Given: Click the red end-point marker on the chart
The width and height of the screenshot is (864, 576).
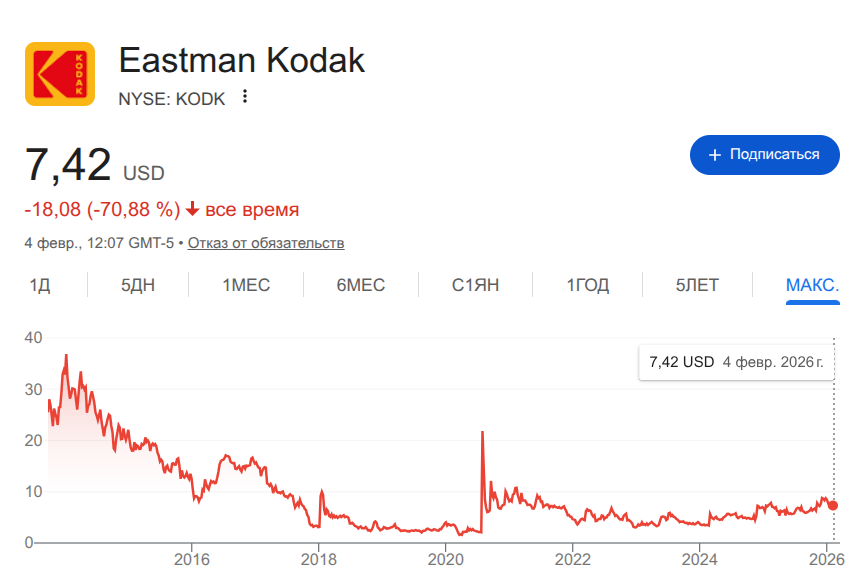Looking at the screenshot, I should pyautogui.click(x=833, y=505).
